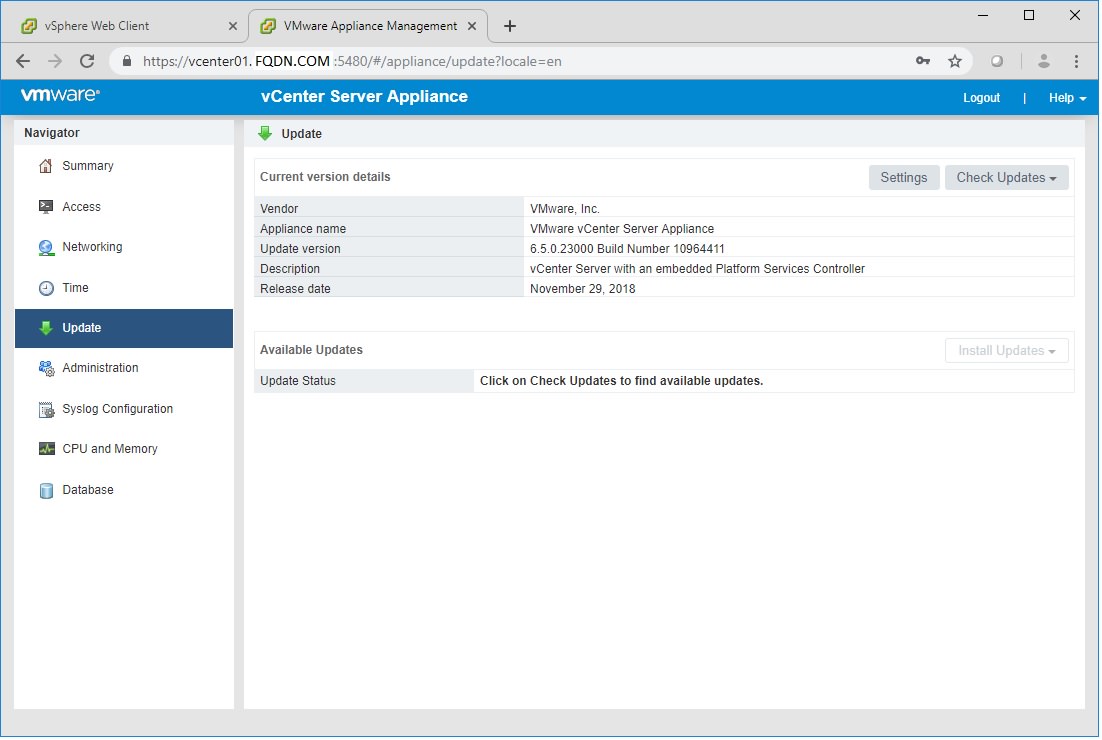Click the Current version details heading
The width and height of the screenshot is (1102, 740).
click(x=325, y=177)
